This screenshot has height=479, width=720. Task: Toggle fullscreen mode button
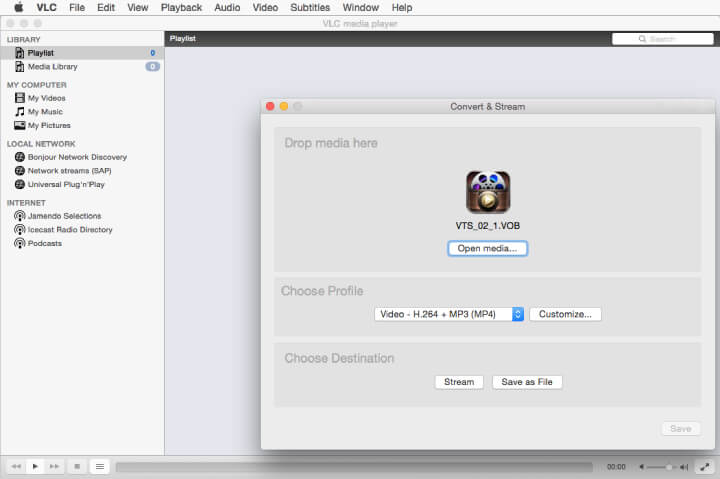pos(704,467)
